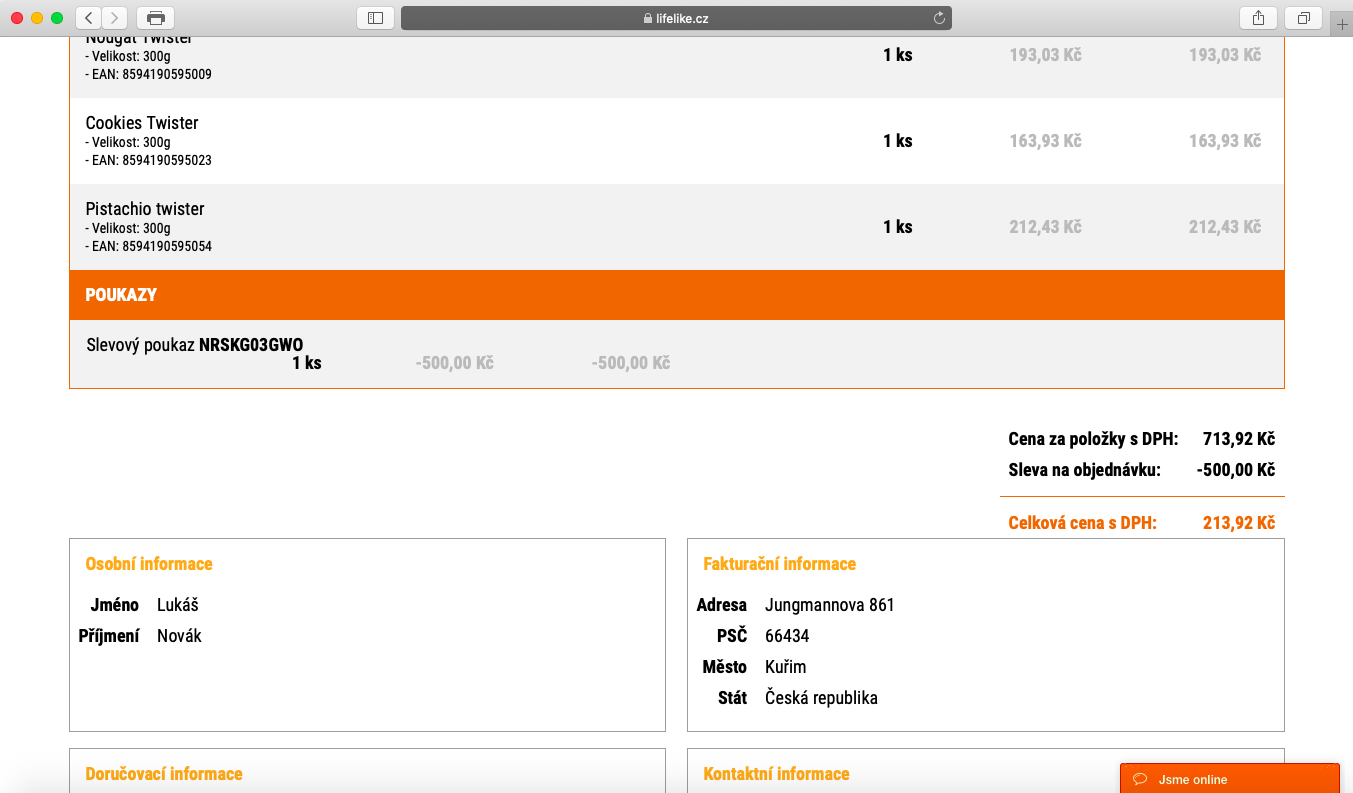Click the Cookies Twister product name
Image resolution: width=1353 pixels, height=793 pixels.
click(x=142, y=123)
